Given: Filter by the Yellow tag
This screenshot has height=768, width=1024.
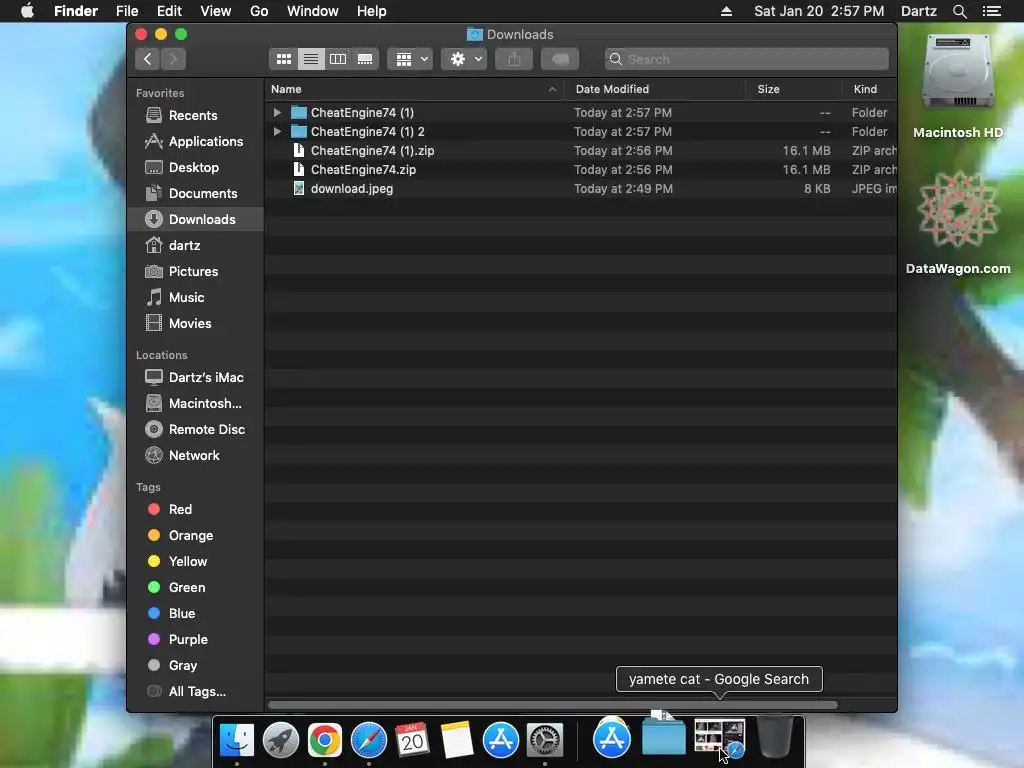Looking at the screenshot, I should pyautogui.click(x=195, y=562).
